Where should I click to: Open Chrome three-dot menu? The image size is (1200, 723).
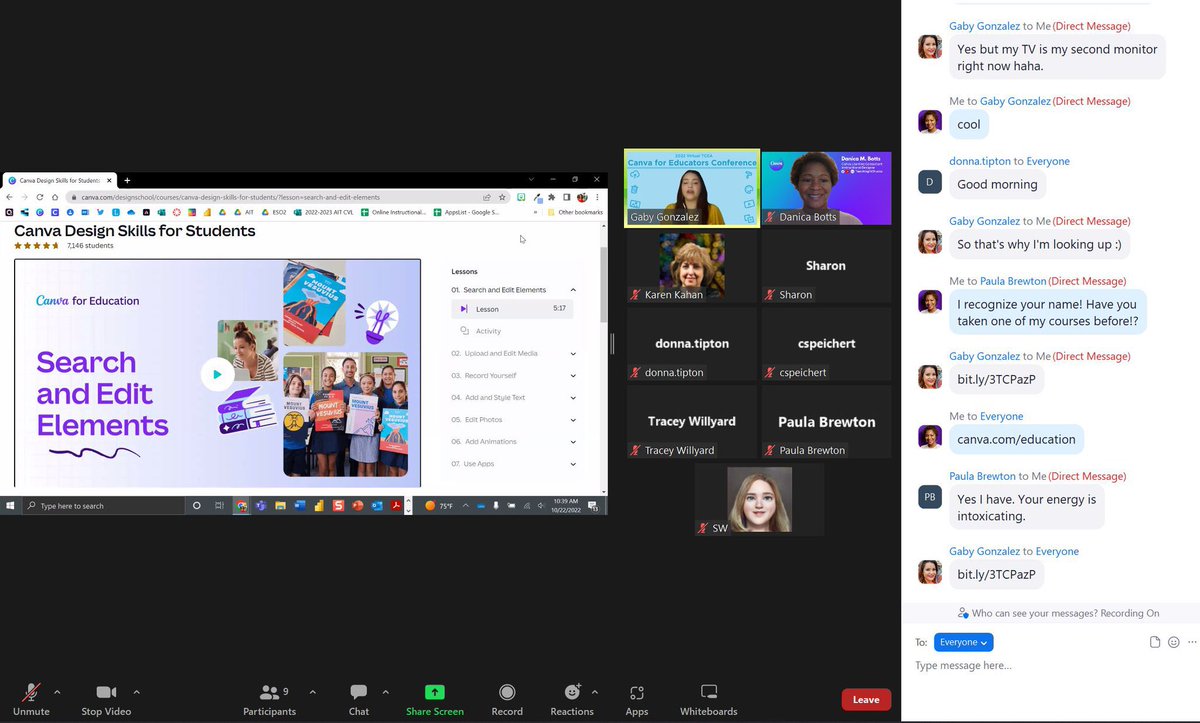(597, 197)
